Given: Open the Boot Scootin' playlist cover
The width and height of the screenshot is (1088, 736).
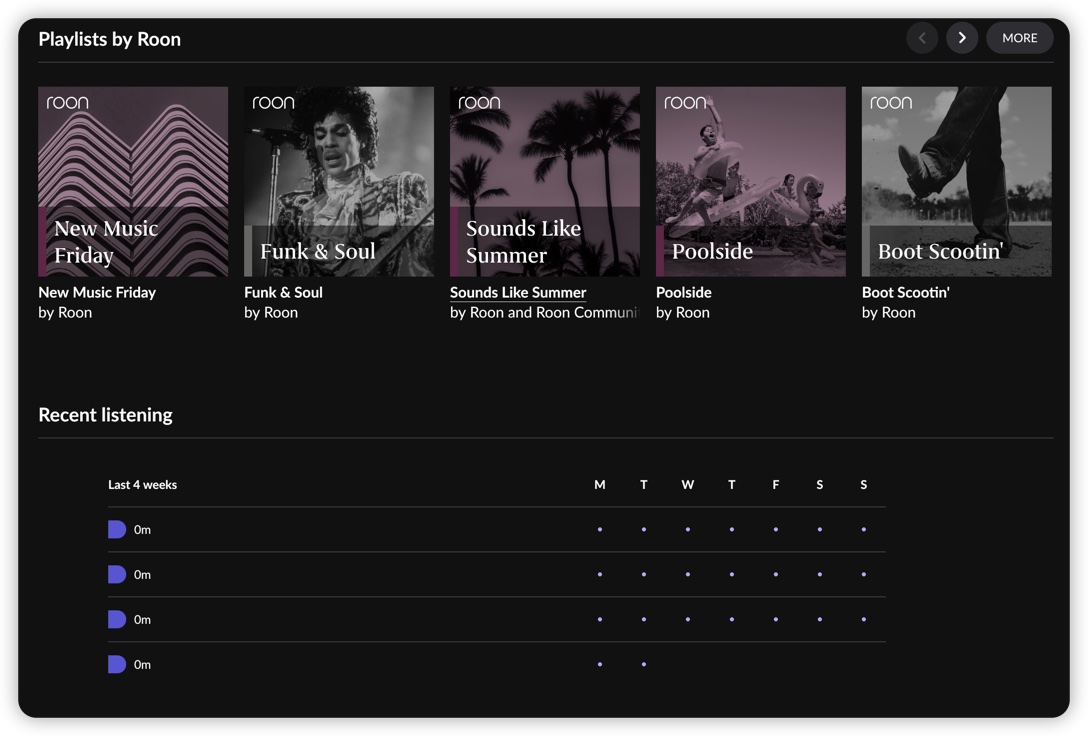Looking at the screenshot, I should [956, 181].
